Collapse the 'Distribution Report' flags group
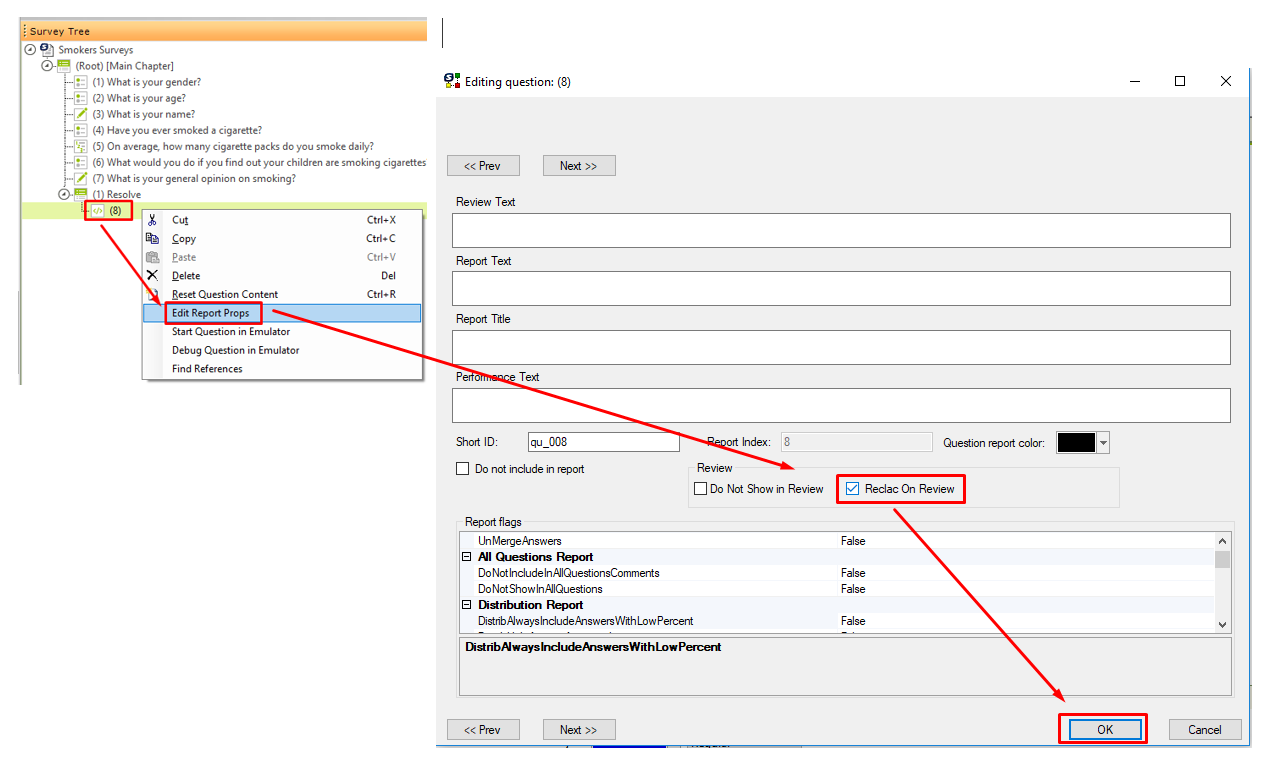Viewport: 1262px width, 761px height. click(467, 605)
